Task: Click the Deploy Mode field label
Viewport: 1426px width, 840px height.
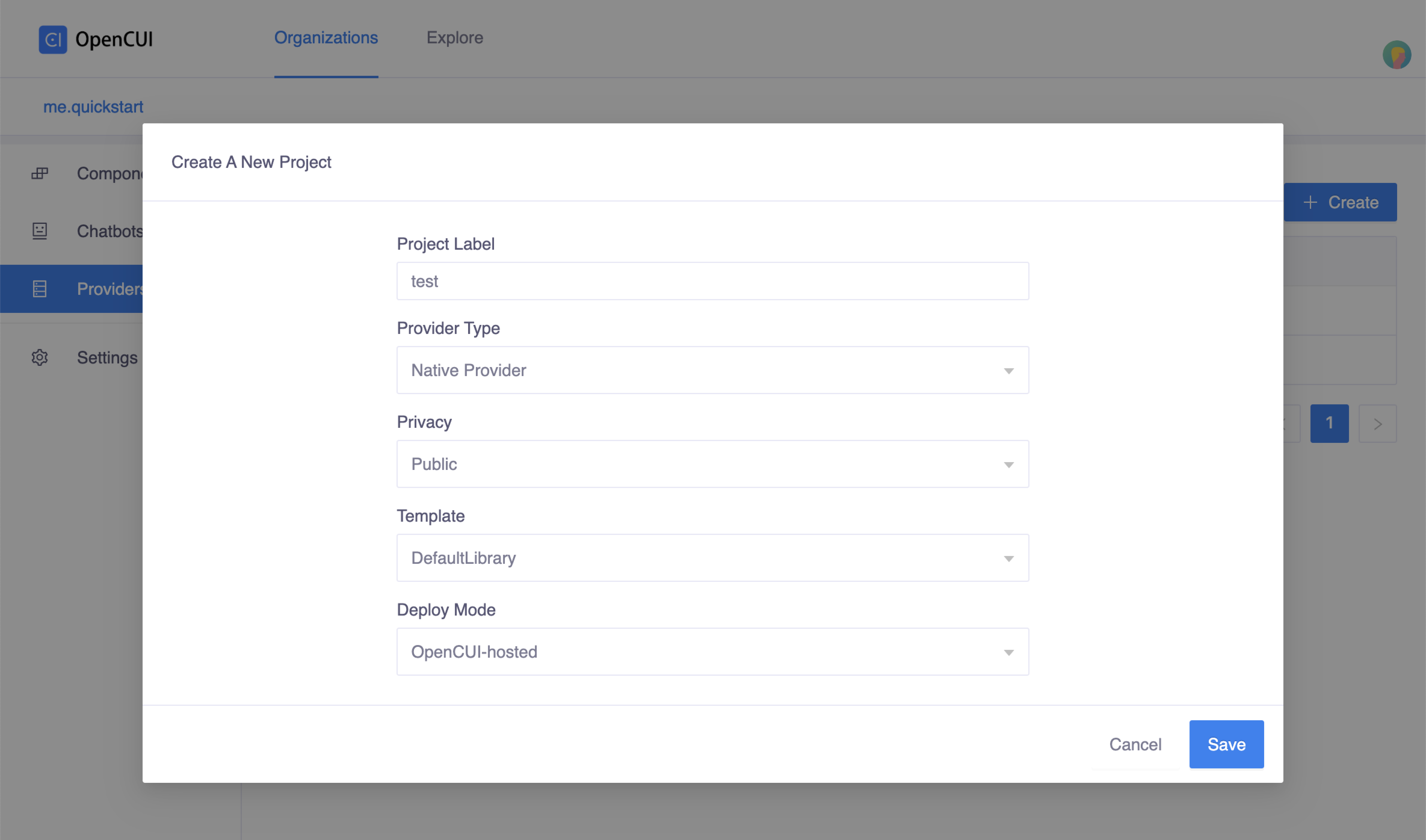Action: (446, 610)
